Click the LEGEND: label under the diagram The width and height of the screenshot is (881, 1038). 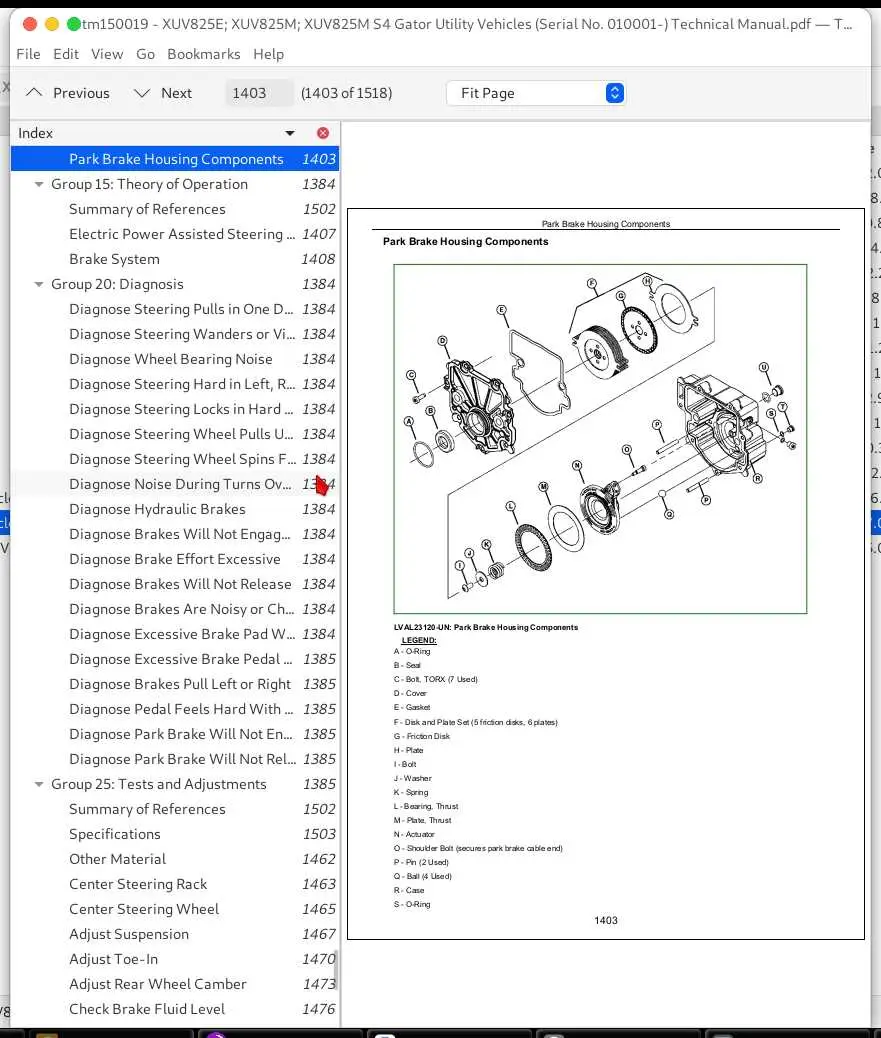(x=418, y=640)
